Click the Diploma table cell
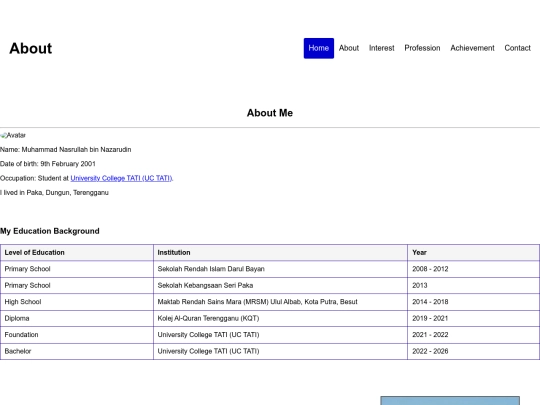 (77, 318)
